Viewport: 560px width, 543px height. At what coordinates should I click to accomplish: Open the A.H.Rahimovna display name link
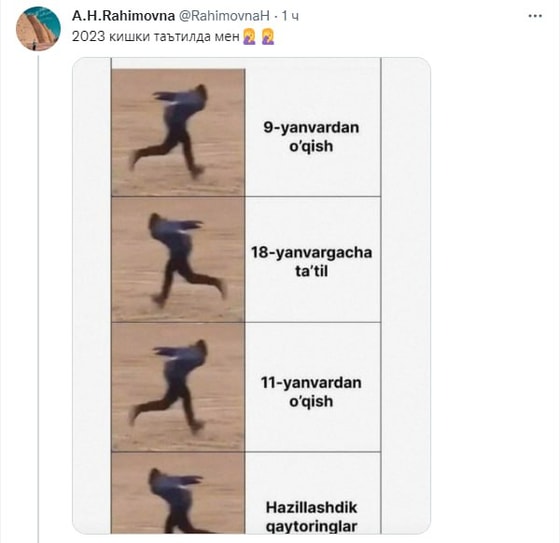(123, 16)
